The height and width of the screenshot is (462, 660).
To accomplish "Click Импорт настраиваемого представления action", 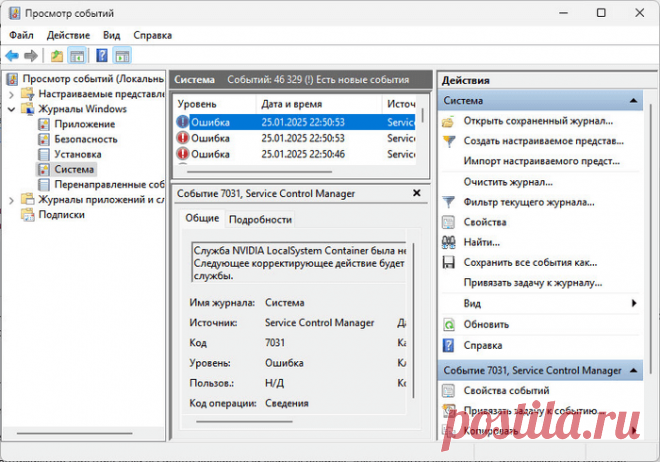I will tap(541, 161).
